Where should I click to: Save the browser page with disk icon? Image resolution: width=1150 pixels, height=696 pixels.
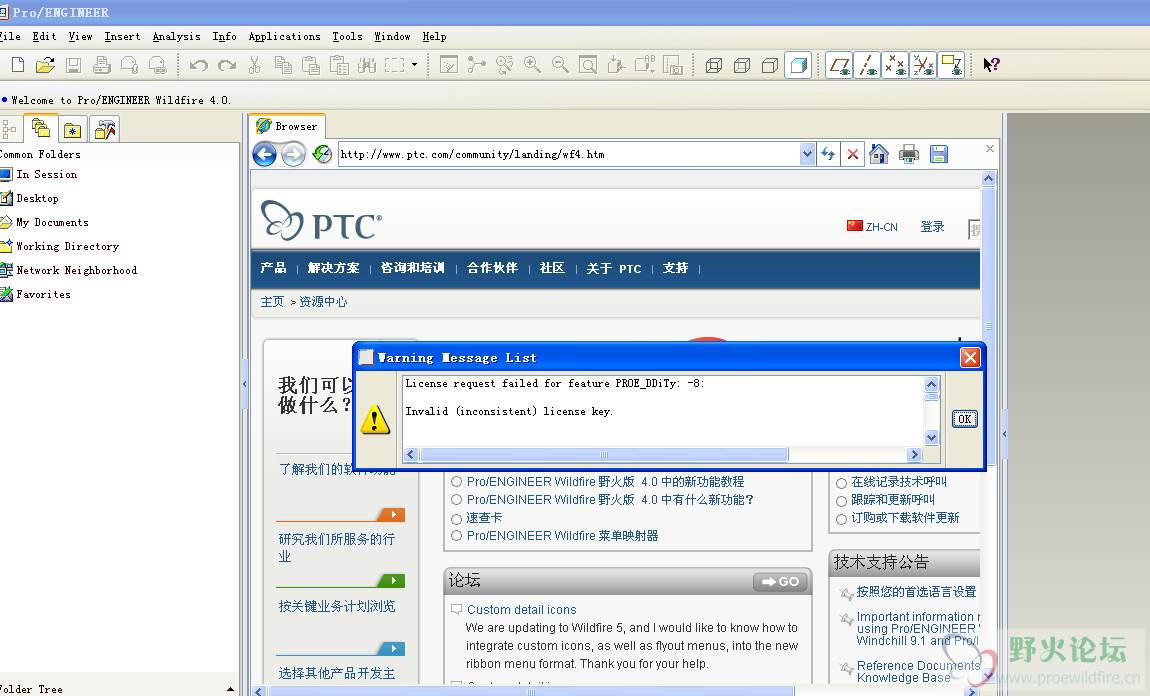click(939, 154)
